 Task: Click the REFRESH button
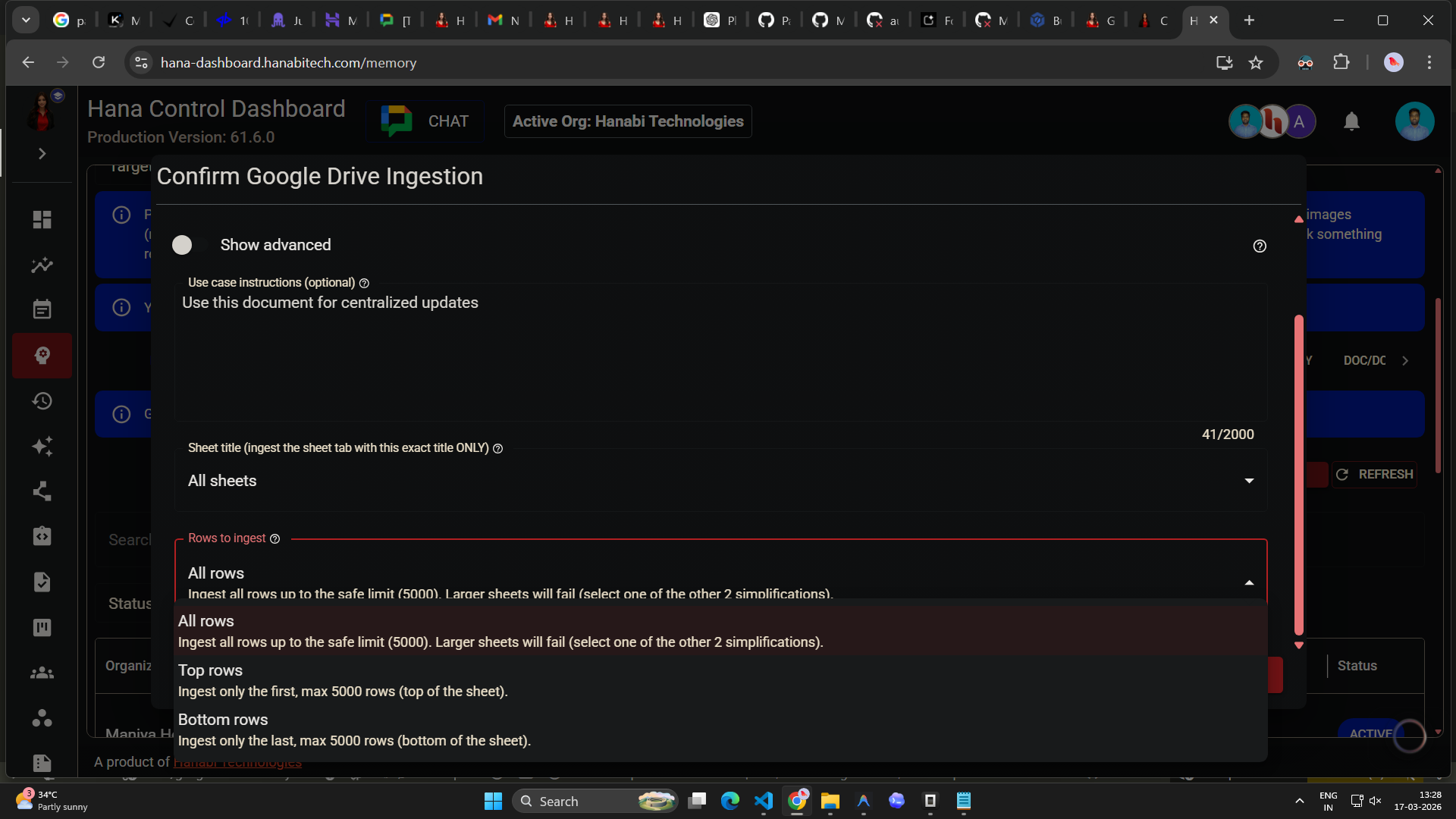pyautogui.click(x=1374, y=474)
